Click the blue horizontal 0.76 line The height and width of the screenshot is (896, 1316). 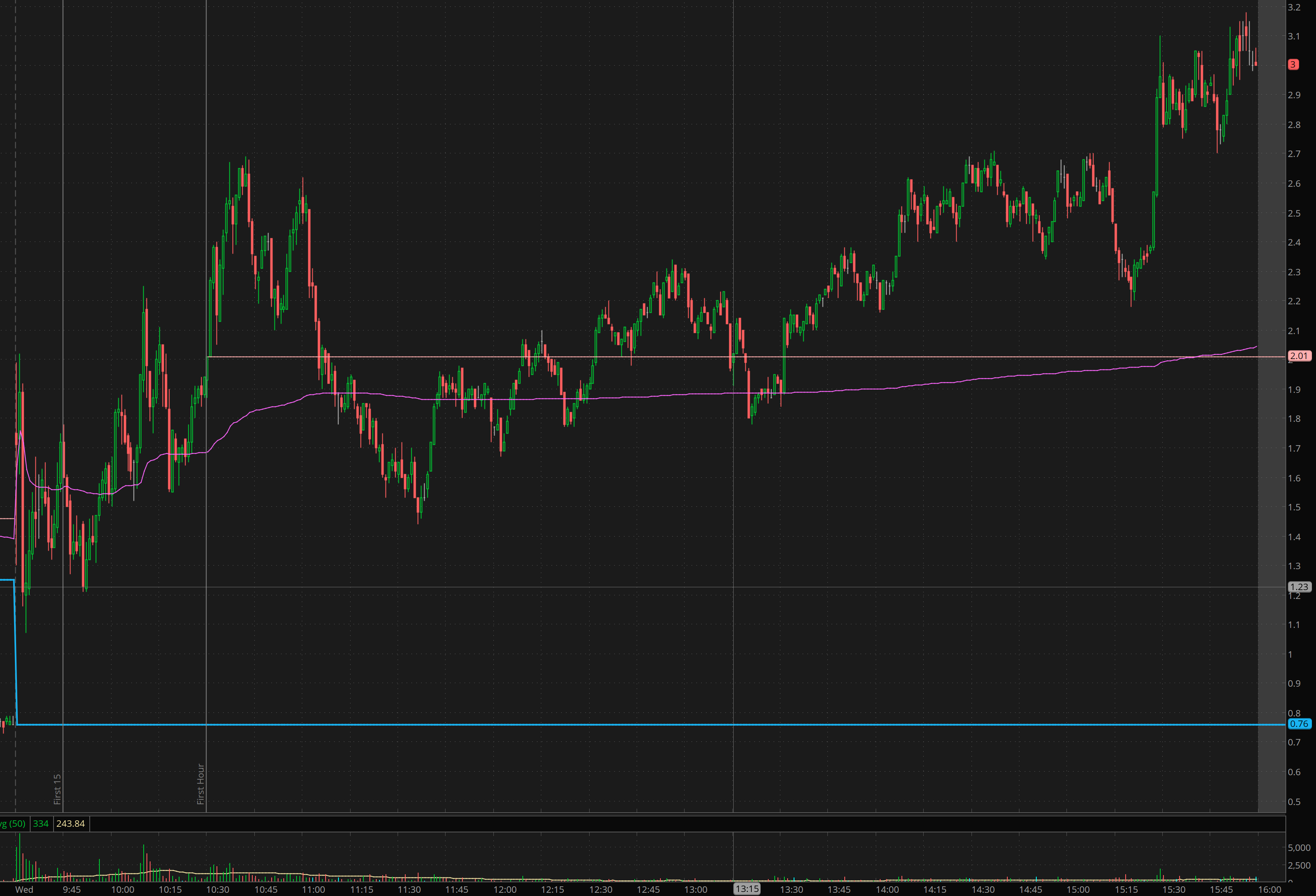tap(566, 725)
